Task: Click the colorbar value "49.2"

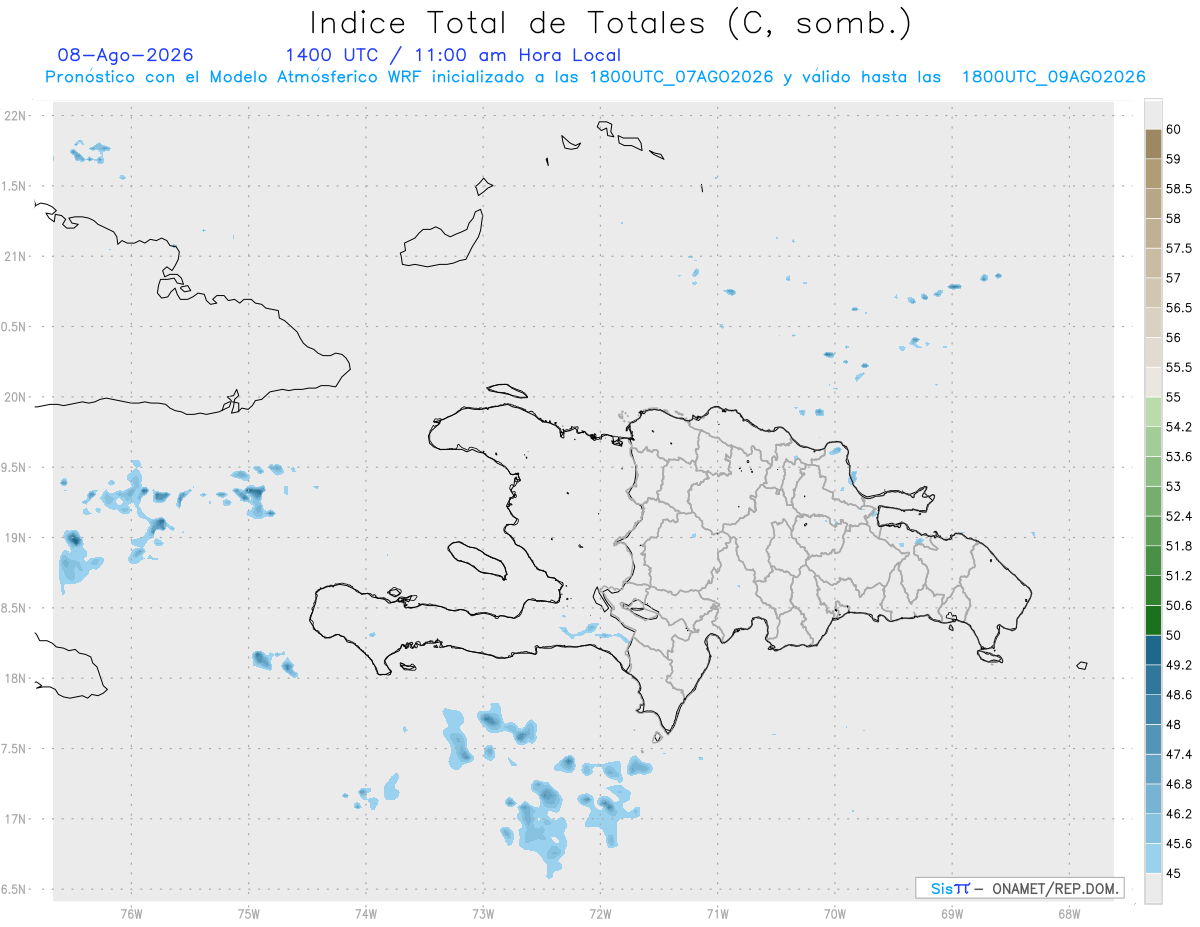Action: pyautogui.click(x=1179, y=665)
